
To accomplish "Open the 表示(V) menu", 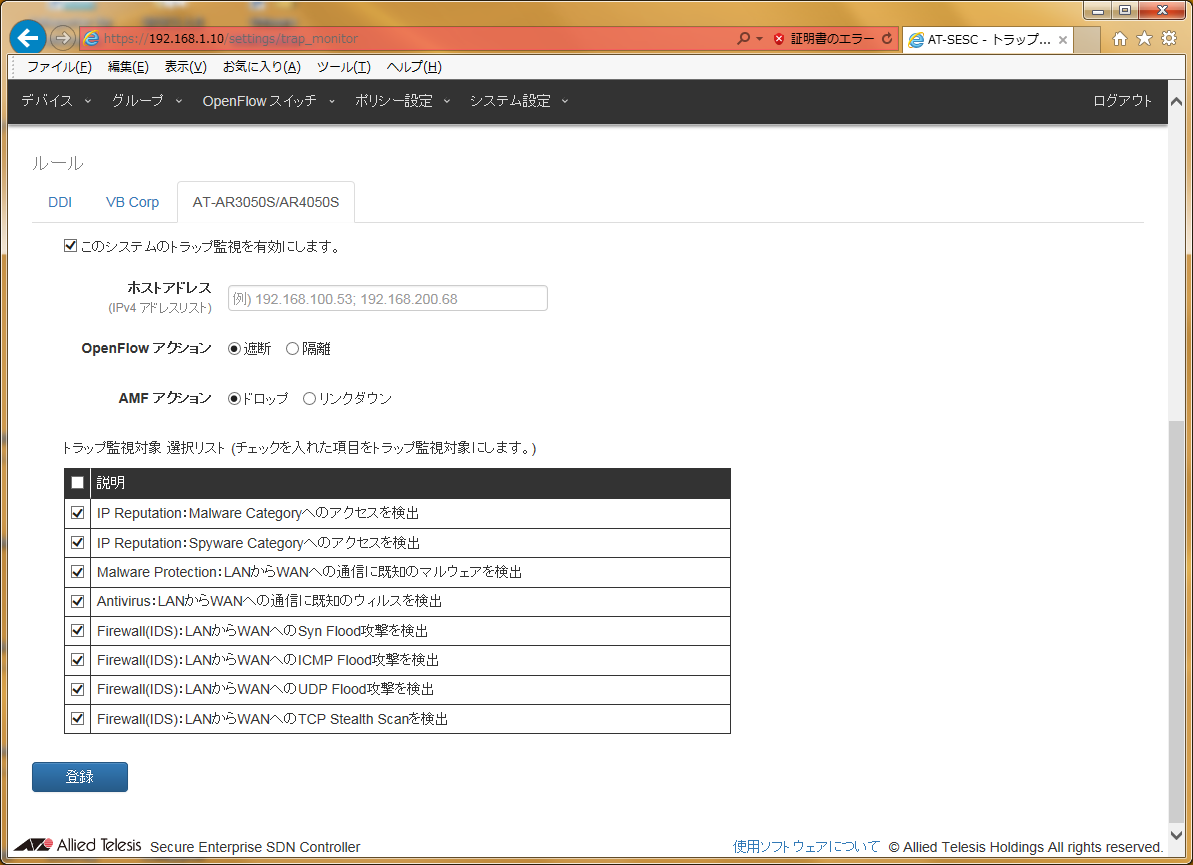I will coord(186,67).
